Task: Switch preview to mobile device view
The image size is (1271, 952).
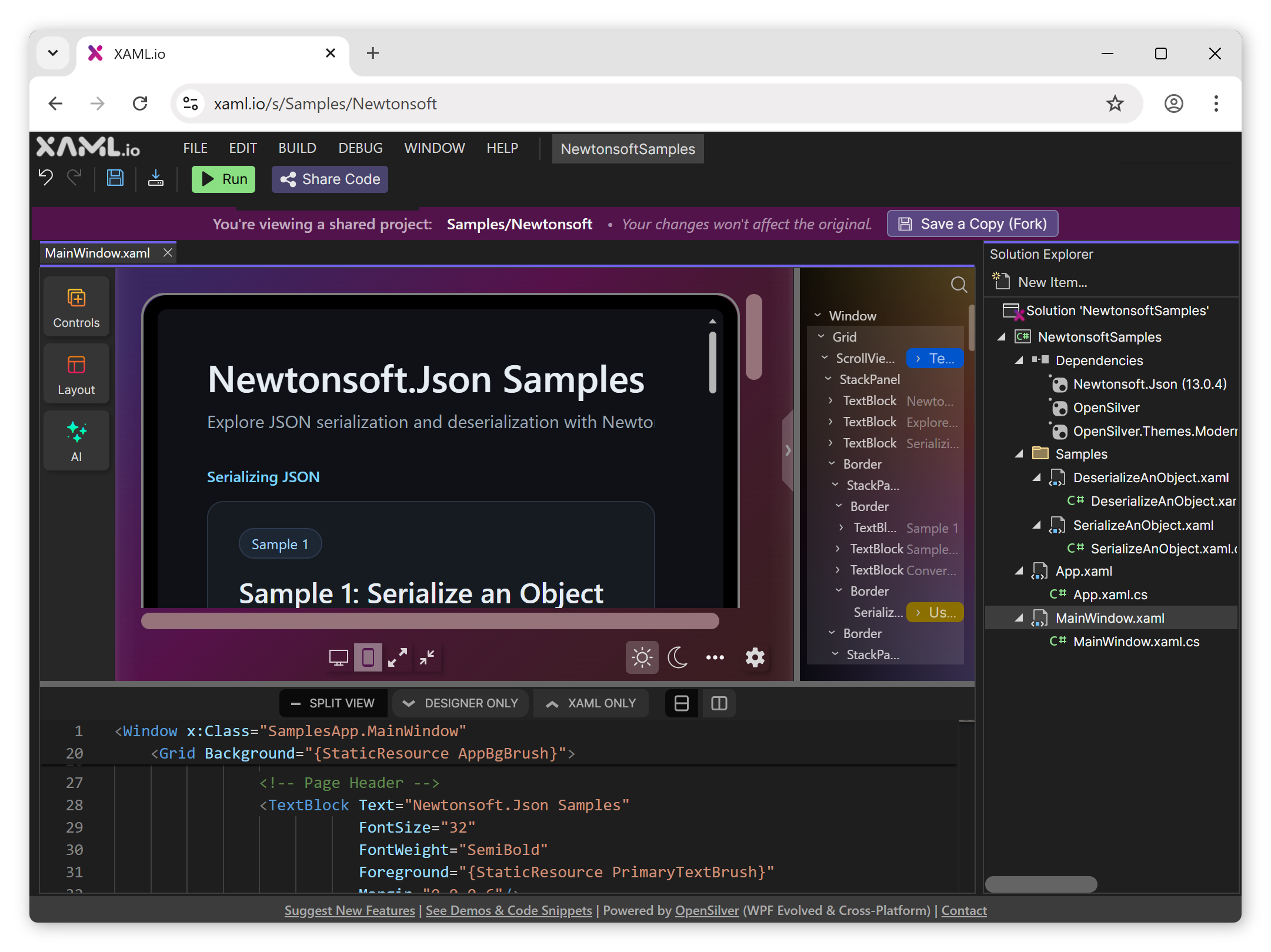Action: (368, 657)
